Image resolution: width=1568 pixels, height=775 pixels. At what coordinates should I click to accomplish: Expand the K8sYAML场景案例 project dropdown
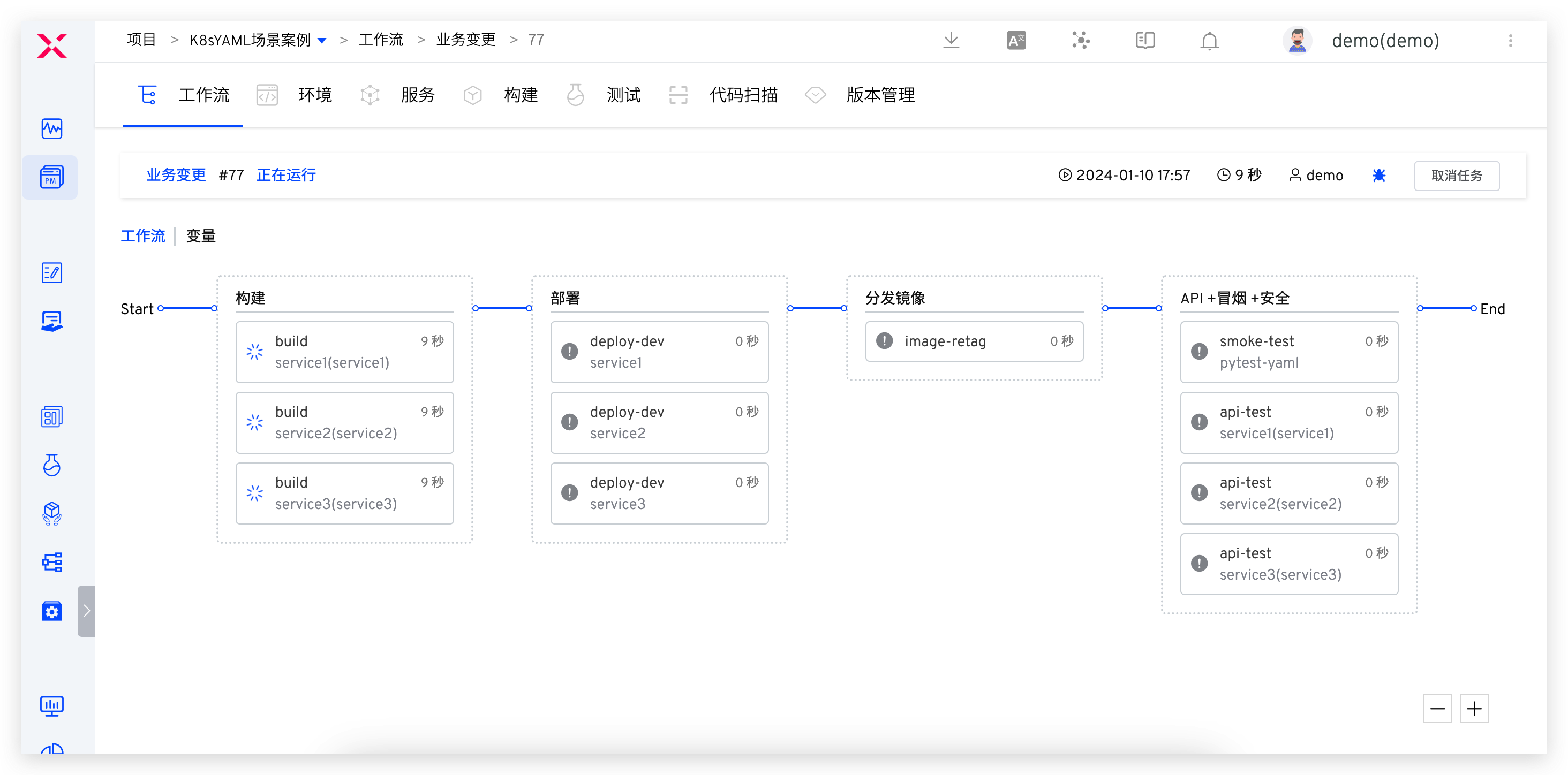coord(322,40)
